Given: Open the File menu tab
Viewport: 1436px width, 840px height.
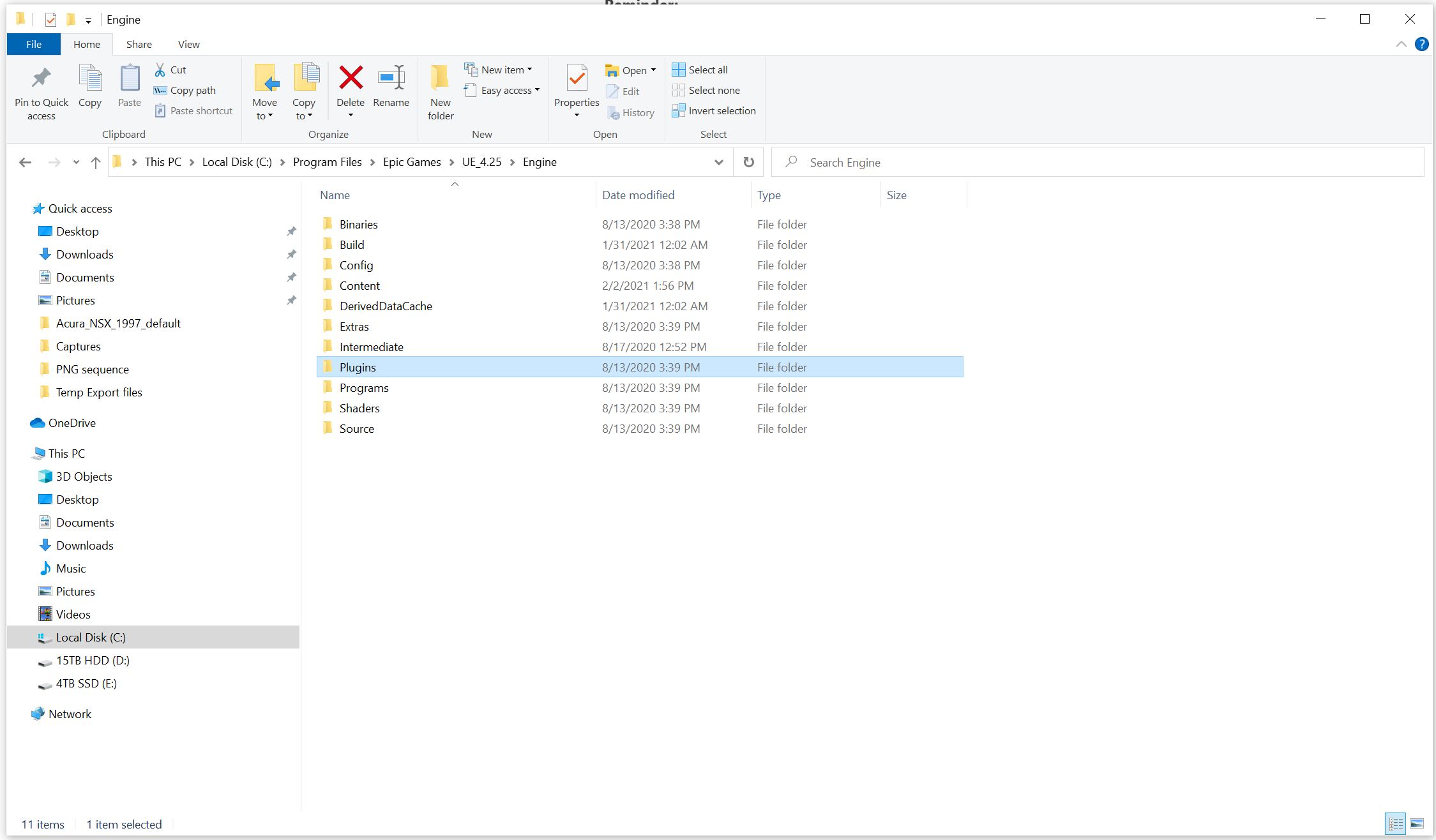Looking at the screenshot, I should 34,44.
